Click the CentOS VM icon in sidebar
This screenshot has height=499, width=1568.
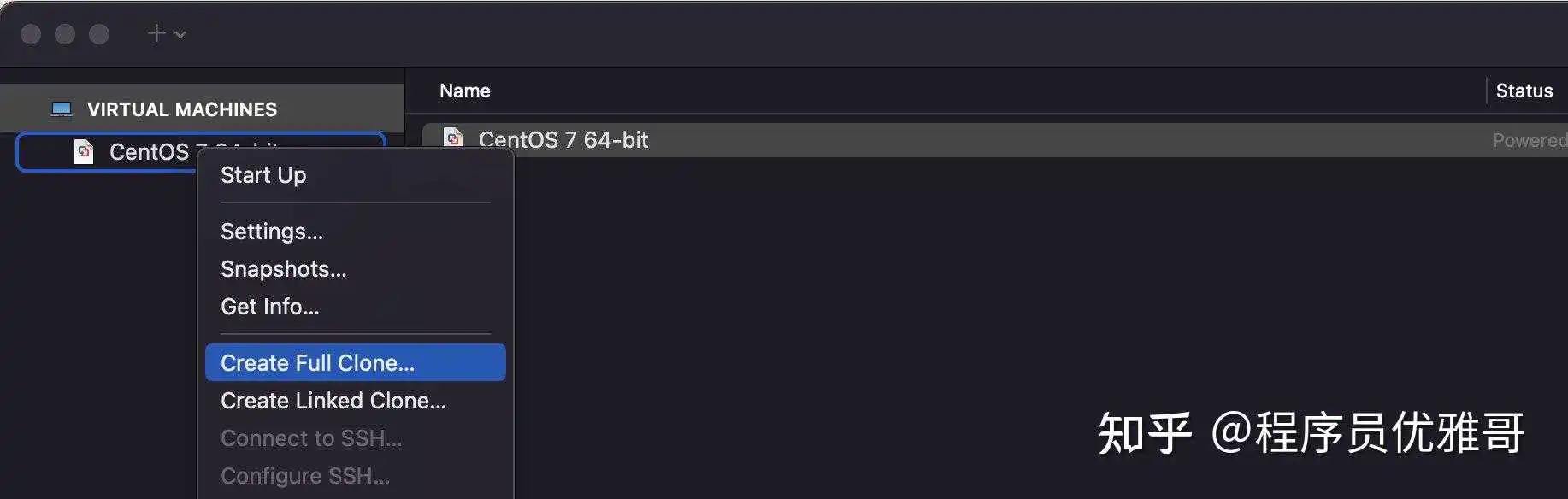(84, 152)
